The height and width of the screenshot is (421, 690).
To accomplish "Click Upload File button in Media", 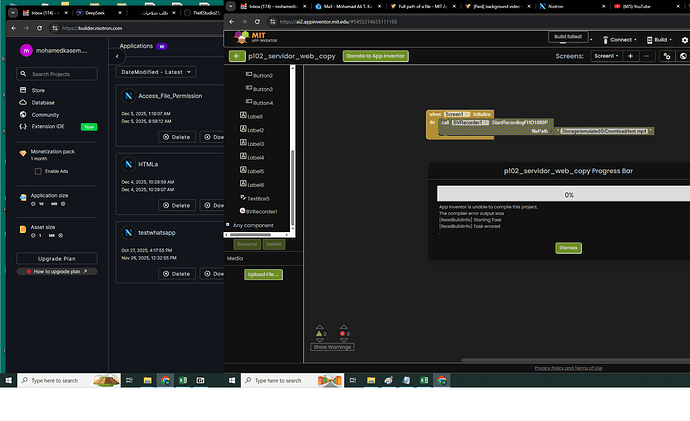I will coord(264,274).
